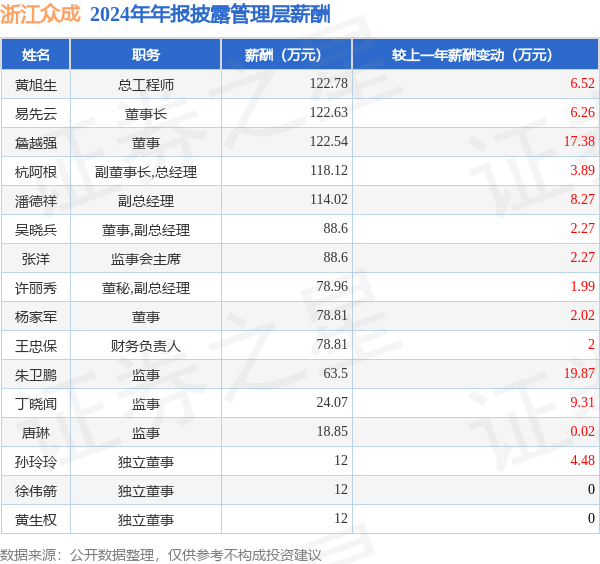The width and height of the screenshot is (600, 564).
Task: Click the 财务负责人 position cell
Action: (x=146, y=346)
